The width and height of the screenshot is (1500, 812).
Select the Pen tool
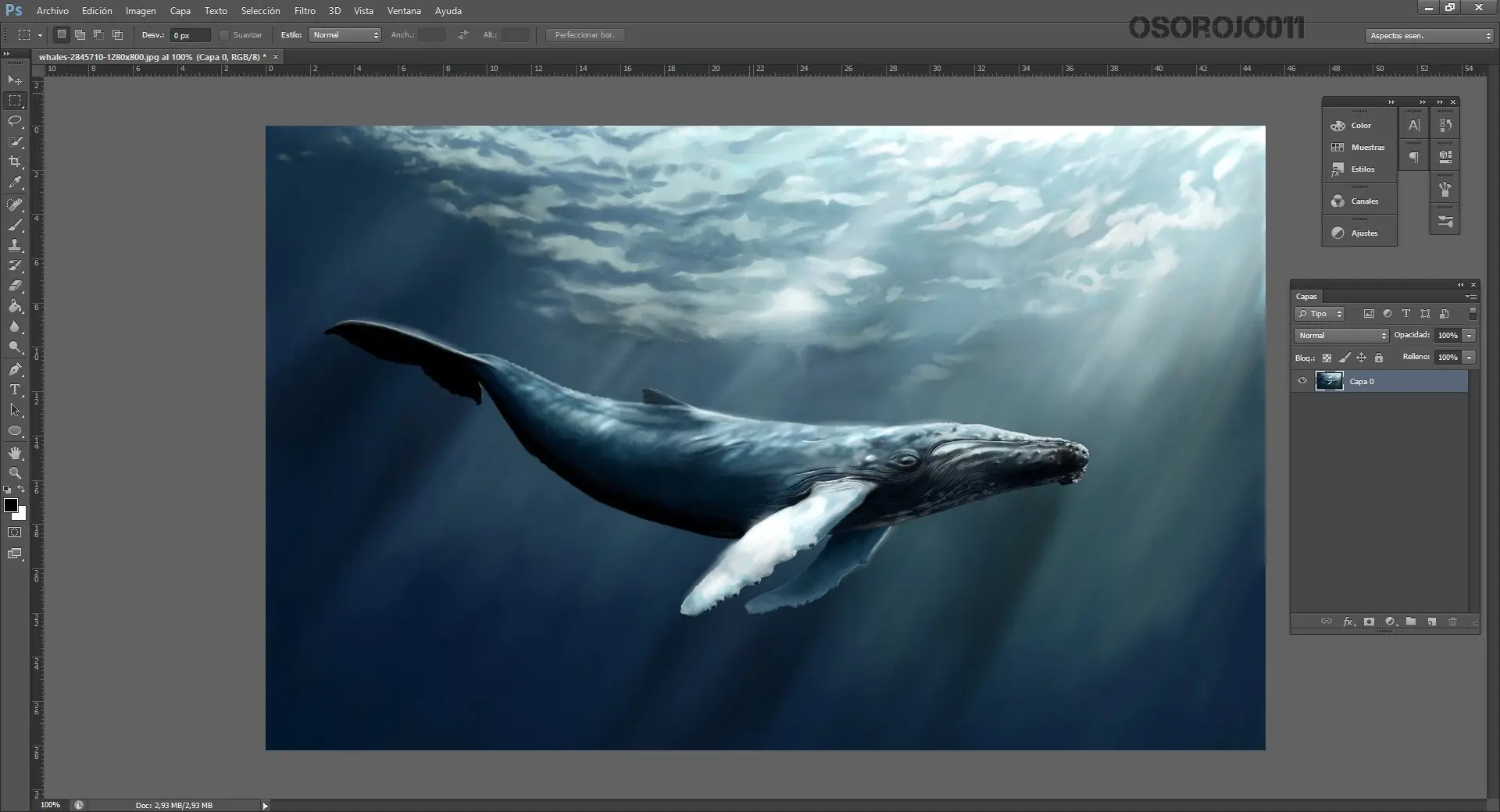click(x=15, y=369)
